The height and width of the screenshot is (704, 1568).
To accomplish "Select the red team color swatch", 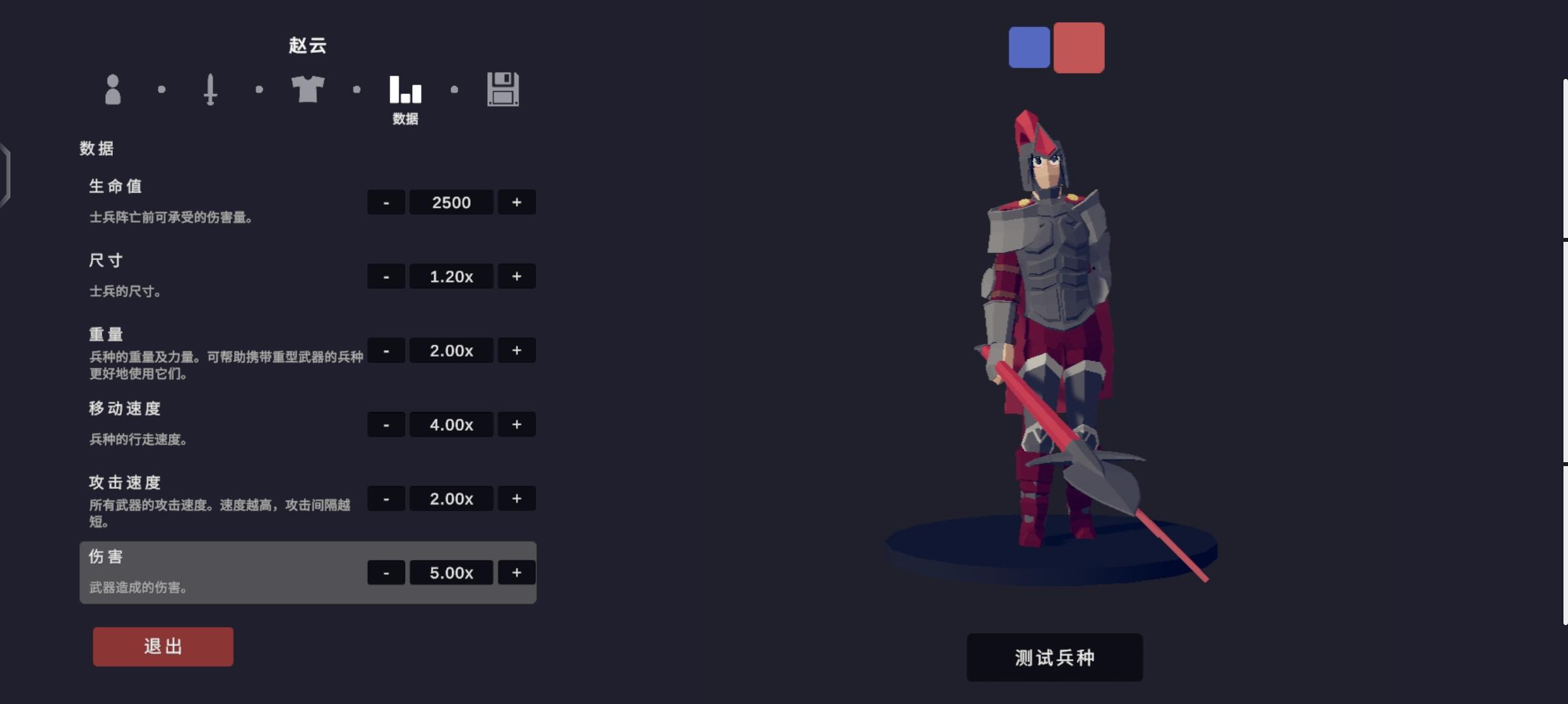I will (x=1079, y=48).
